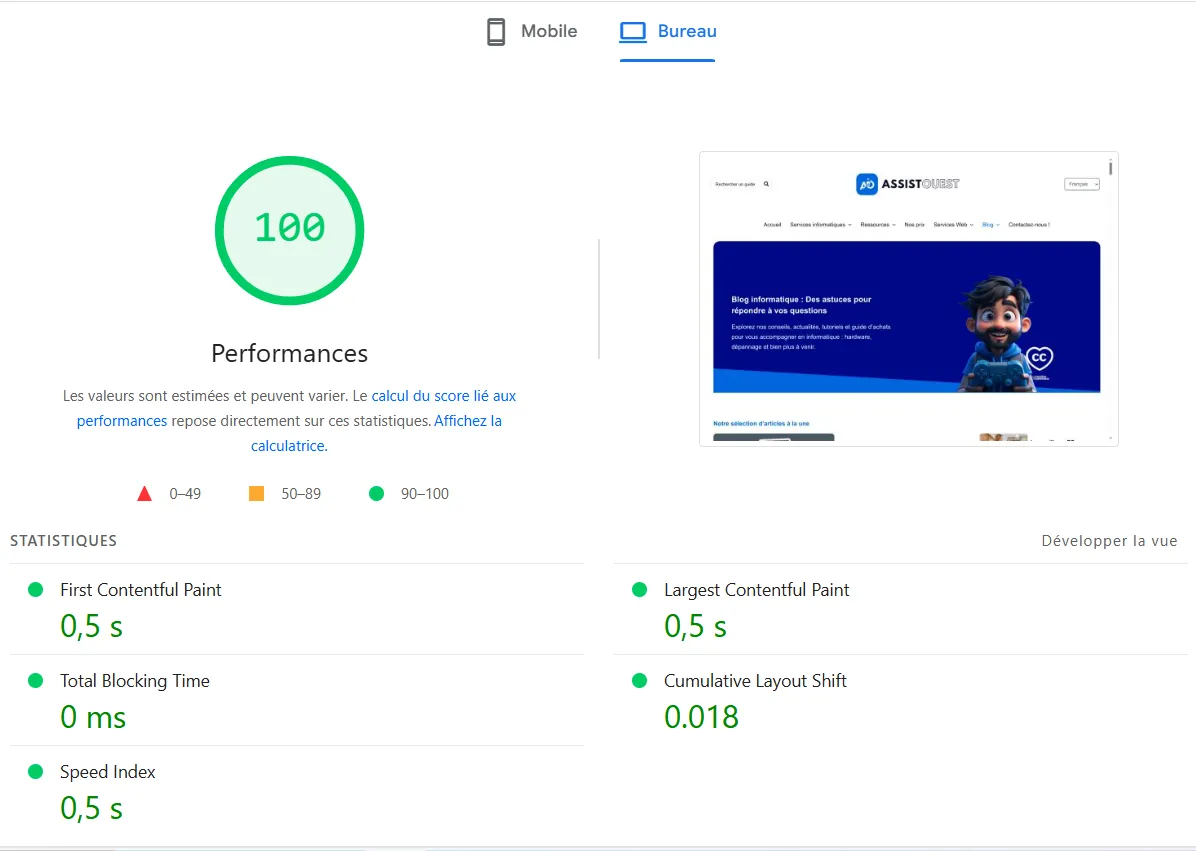Image resolution: width=1196 pixels, height=851 pixels.
Task: Click the Cumulative Layout Shift value 0.018
Action: [701, 717]
